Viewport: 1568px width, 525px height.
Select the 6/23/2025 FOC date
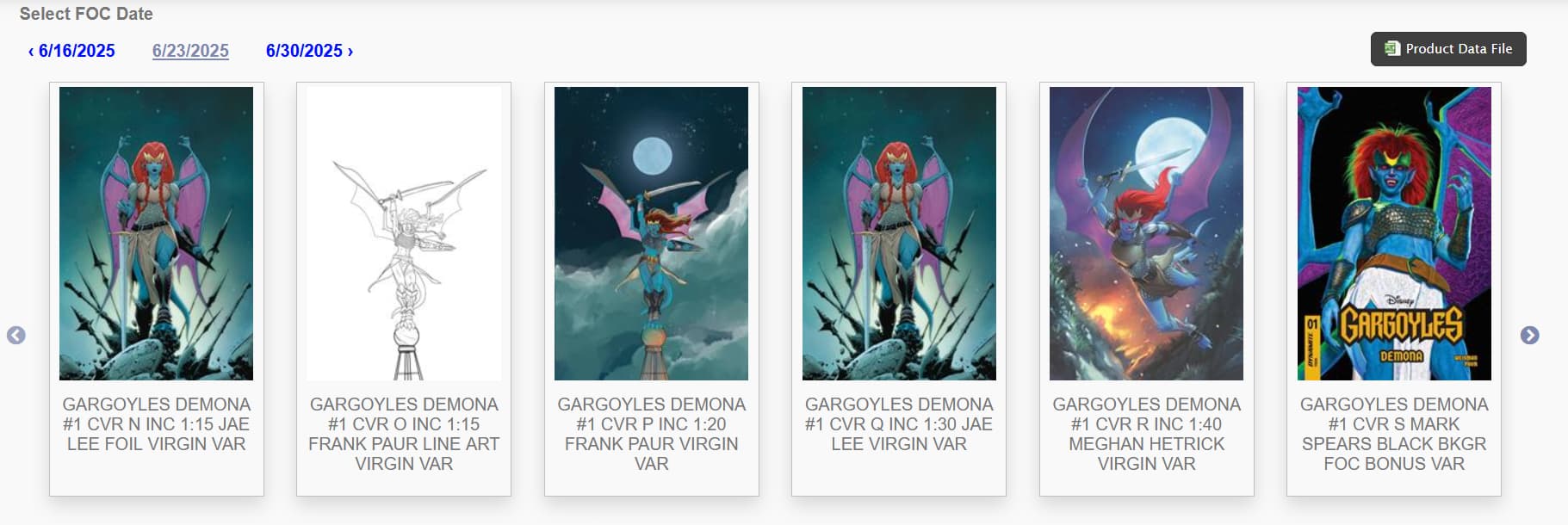pyautogui.click(x=190, y=51)
